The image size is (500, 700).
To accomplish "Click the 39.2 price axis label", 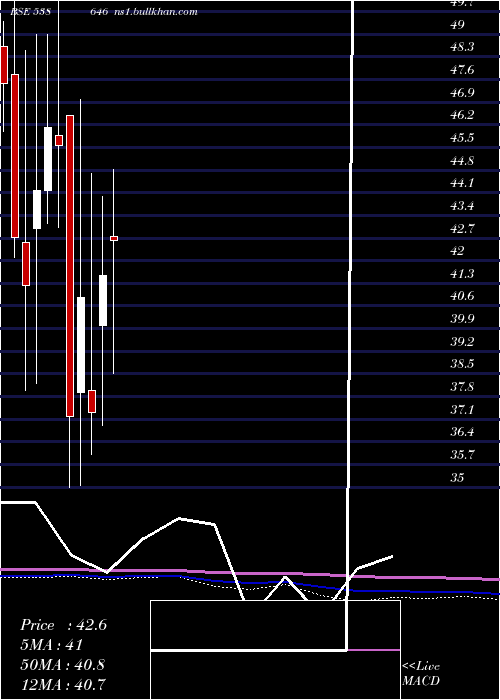I will click(462, 342).
